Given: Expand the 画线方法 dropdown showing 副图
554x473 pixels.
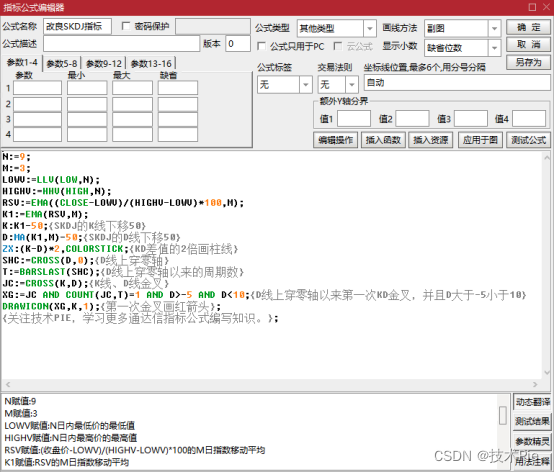Looking at the screenshot, I should (x=495, y=28).
